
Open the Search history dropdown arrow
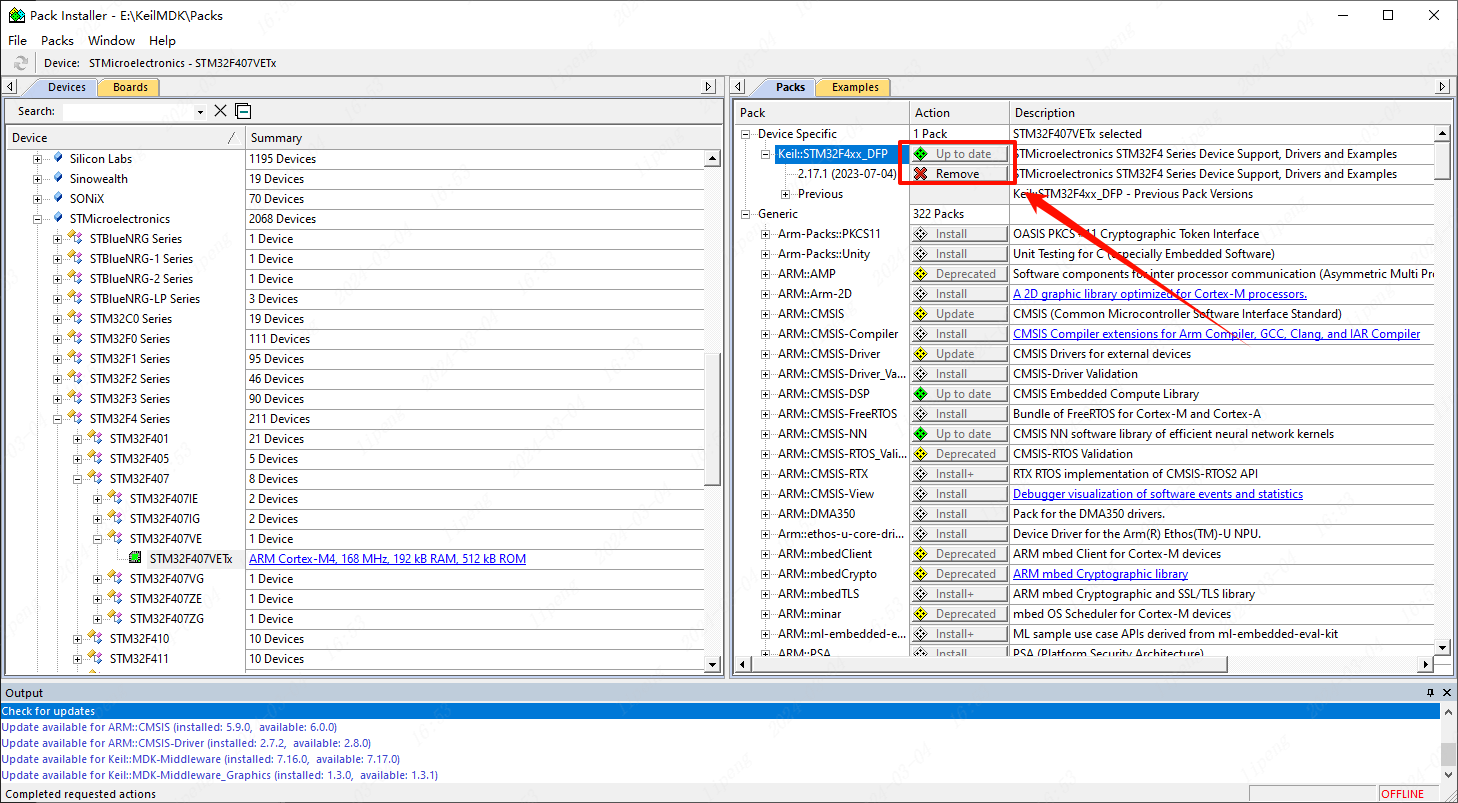point(201,112)
